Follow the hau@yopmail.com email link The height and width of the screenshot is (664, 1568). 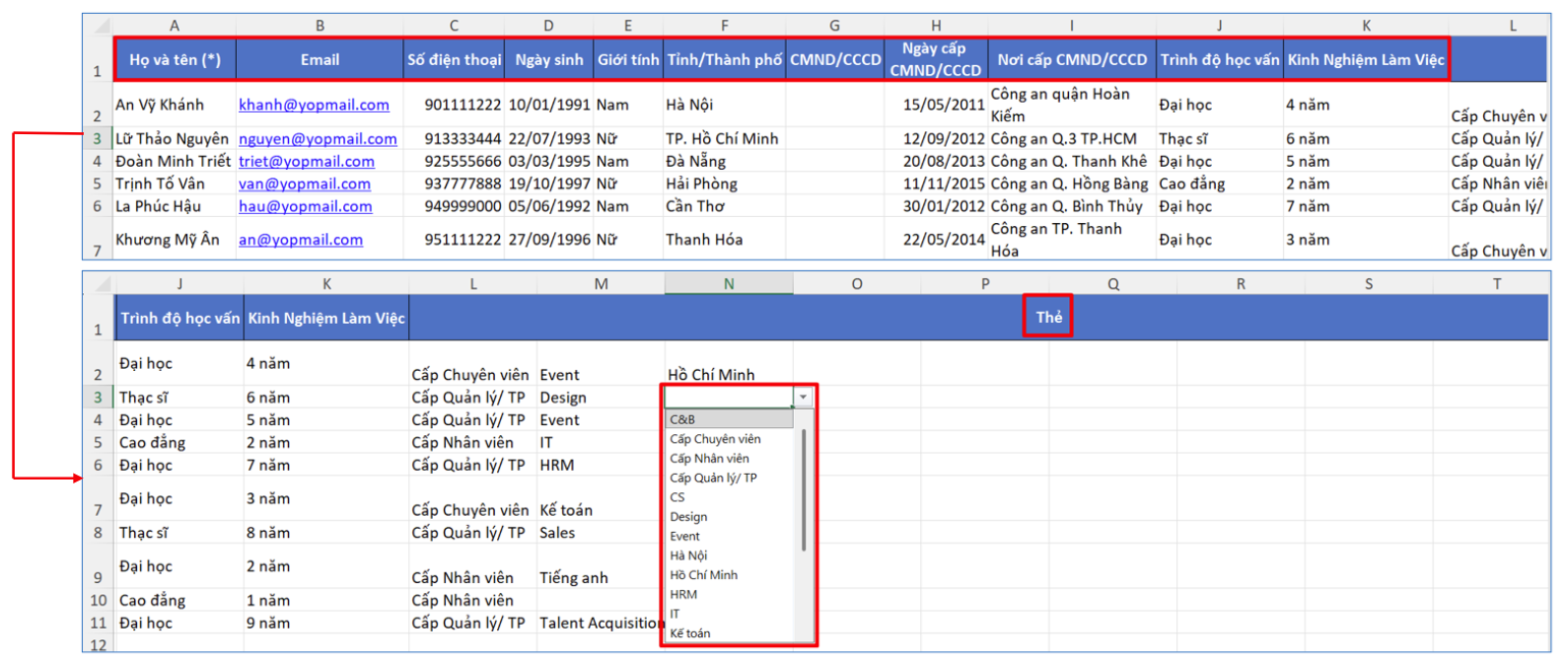pyautogui.click(x=306, y=206)
